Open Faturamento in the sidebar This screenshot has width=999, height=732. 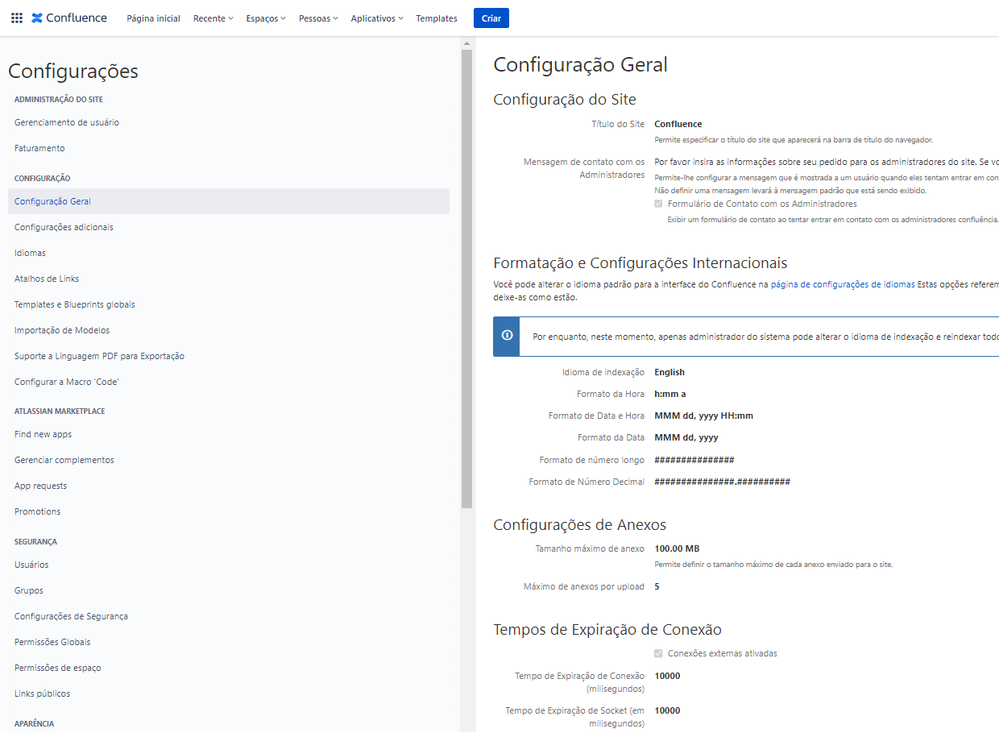pos(40,148)
